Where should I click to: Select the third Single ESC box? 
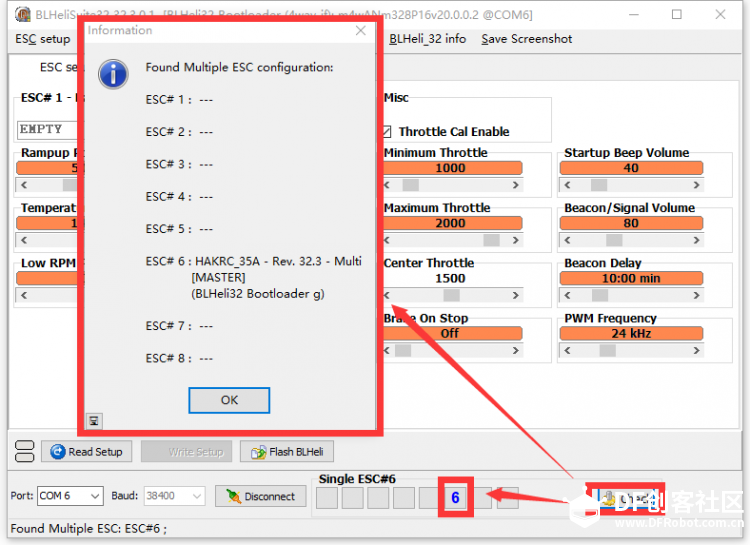click(378, 498)
